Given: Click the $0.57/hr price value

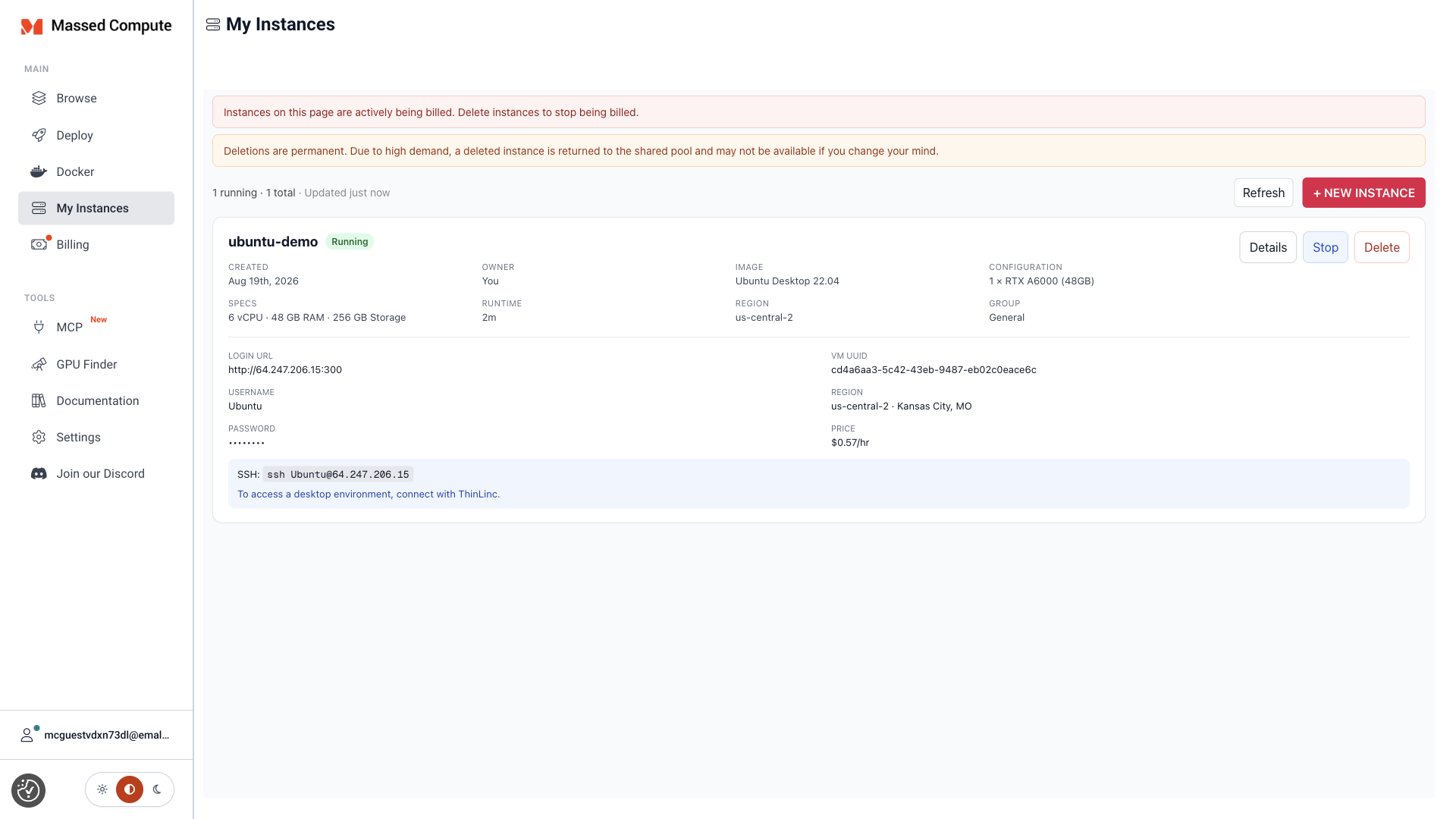Looking at the screenshot, I should click(850, 443).
